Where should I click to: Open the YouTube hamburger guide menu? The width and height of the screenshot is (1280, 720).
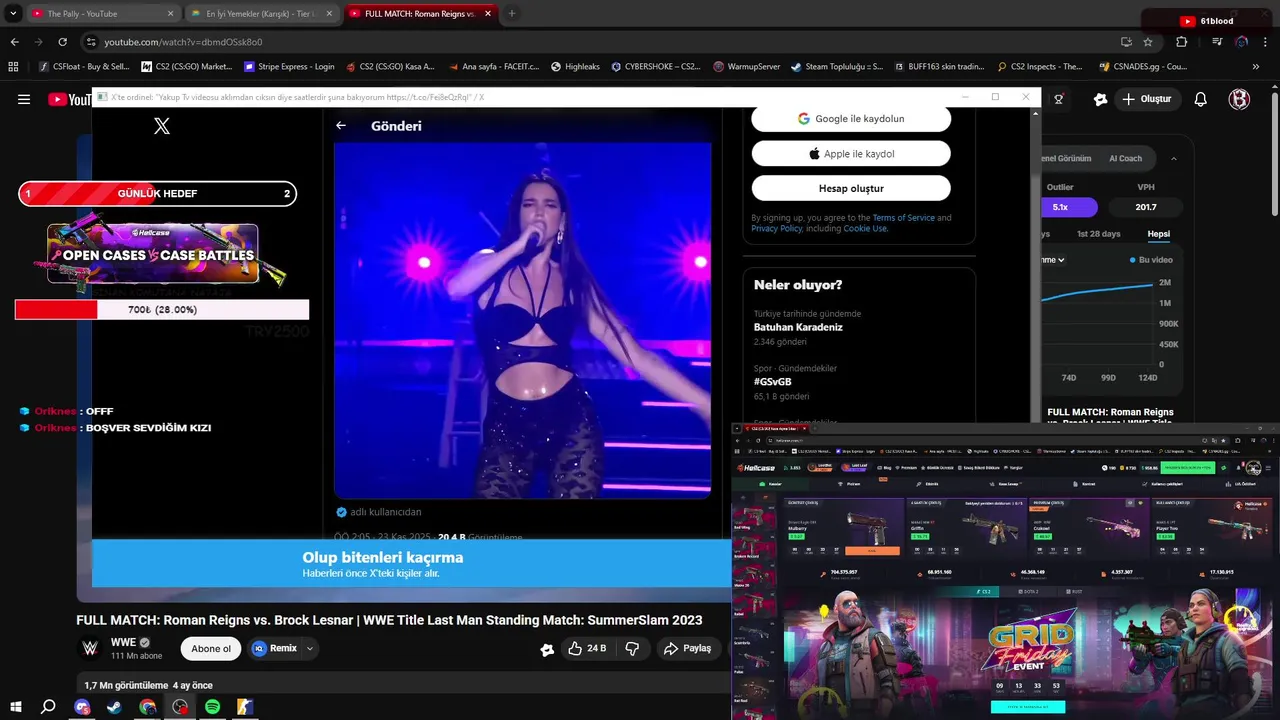(24, 99)
